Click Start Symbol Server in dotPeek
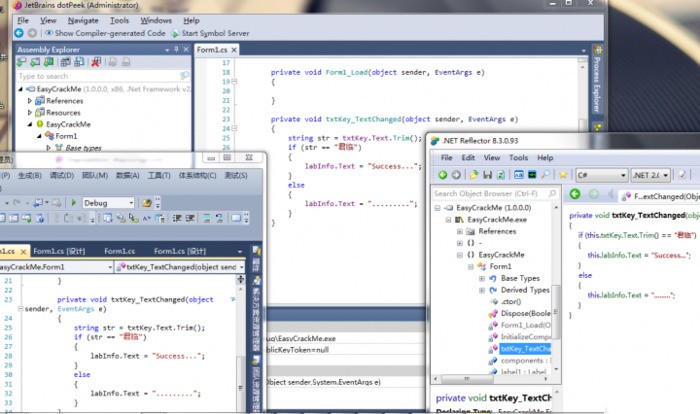Viewport: 700px width, 414px height. [210, 33]
